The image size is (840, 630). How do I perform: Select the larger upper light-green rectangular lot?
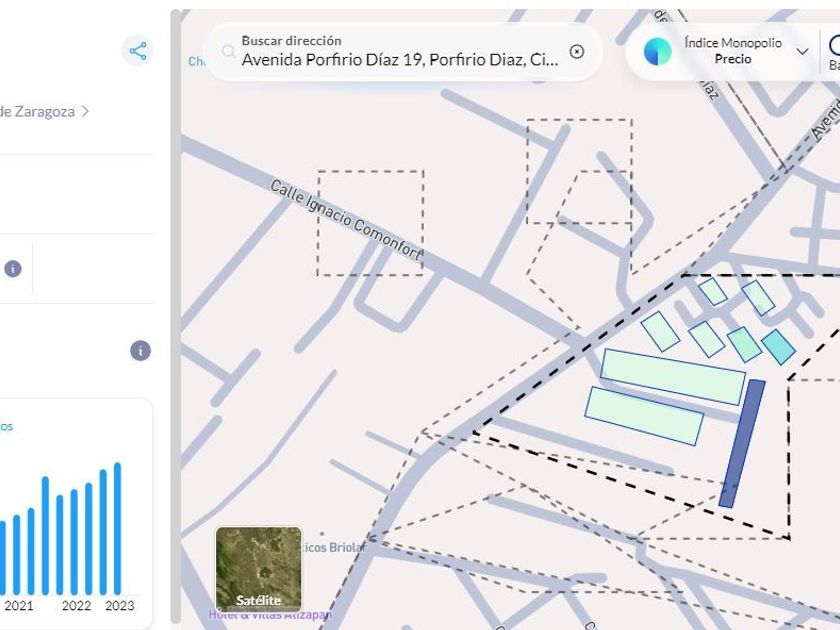pyautogui.click(x=672, y=377)
